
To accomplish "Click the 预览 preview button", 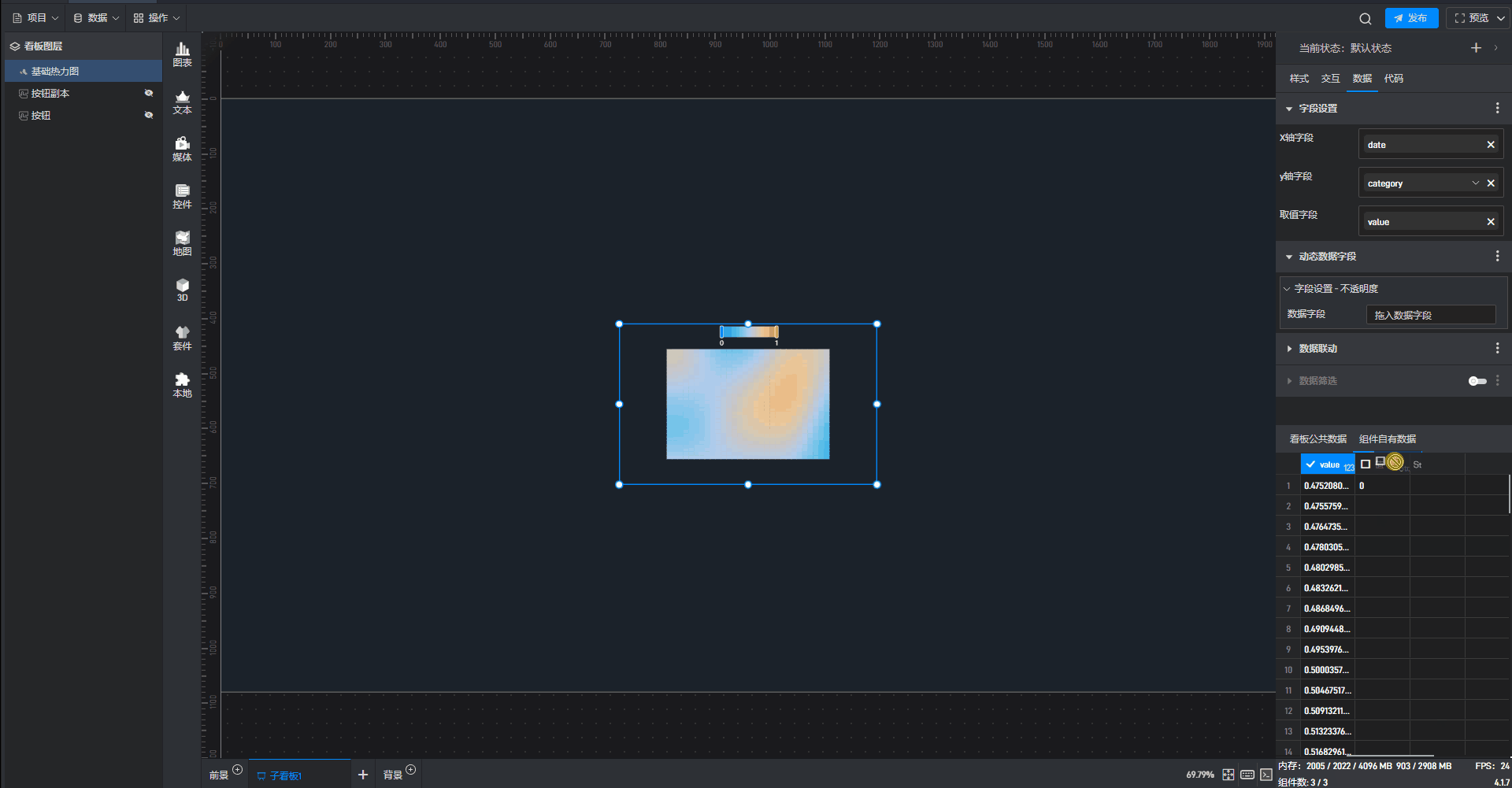I will [x=1472, y=18].
